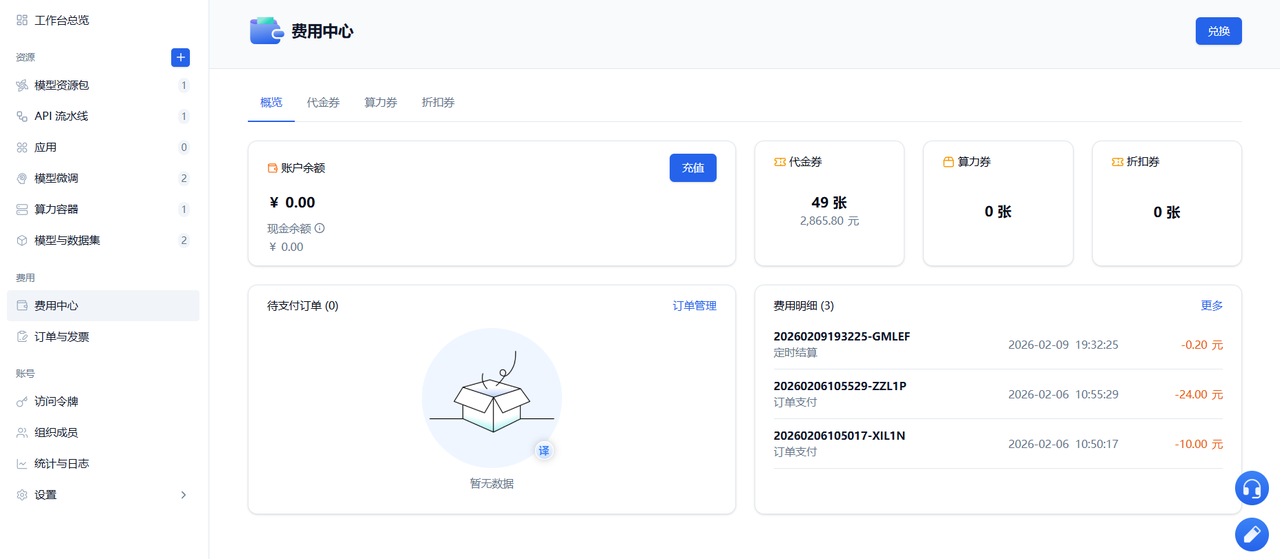Click 更多 in 费用明细
1280x559 pixels.
point(1212,306)
